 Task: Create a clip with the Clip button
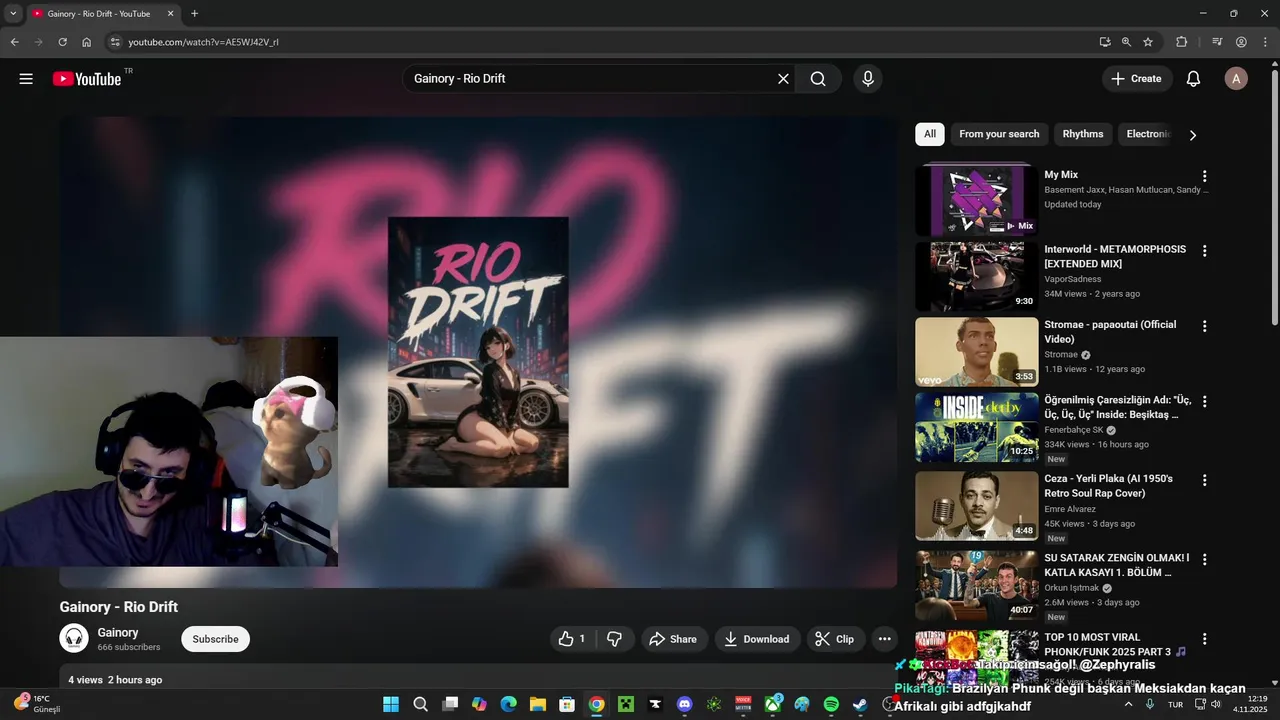835,639
